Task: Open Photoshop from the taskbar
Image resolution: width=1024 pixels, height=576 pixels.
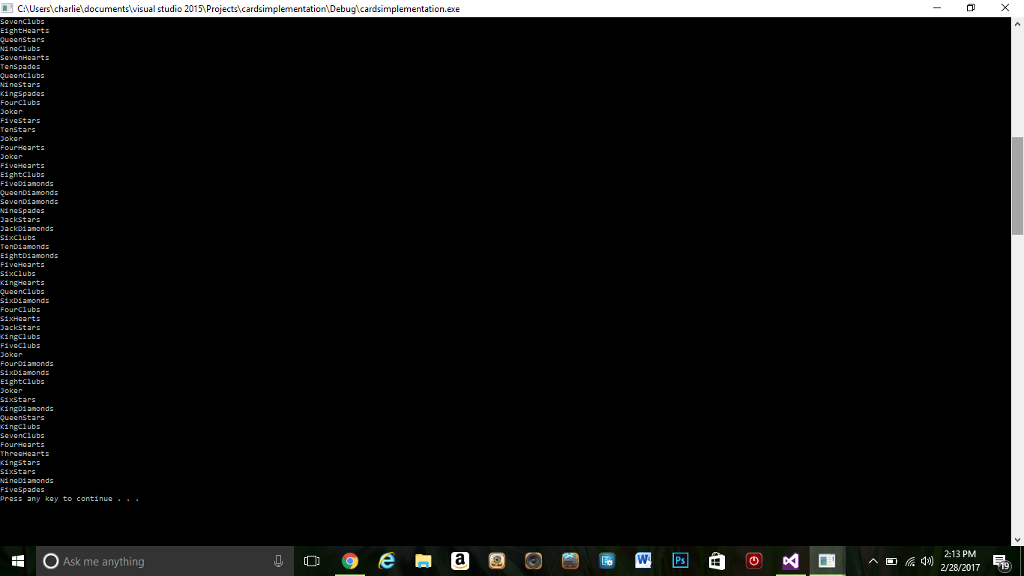Action: click(680, 560)
